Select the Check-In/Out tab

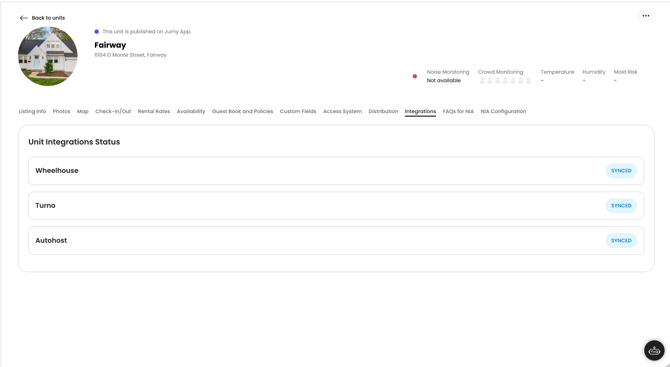[113, 112]
